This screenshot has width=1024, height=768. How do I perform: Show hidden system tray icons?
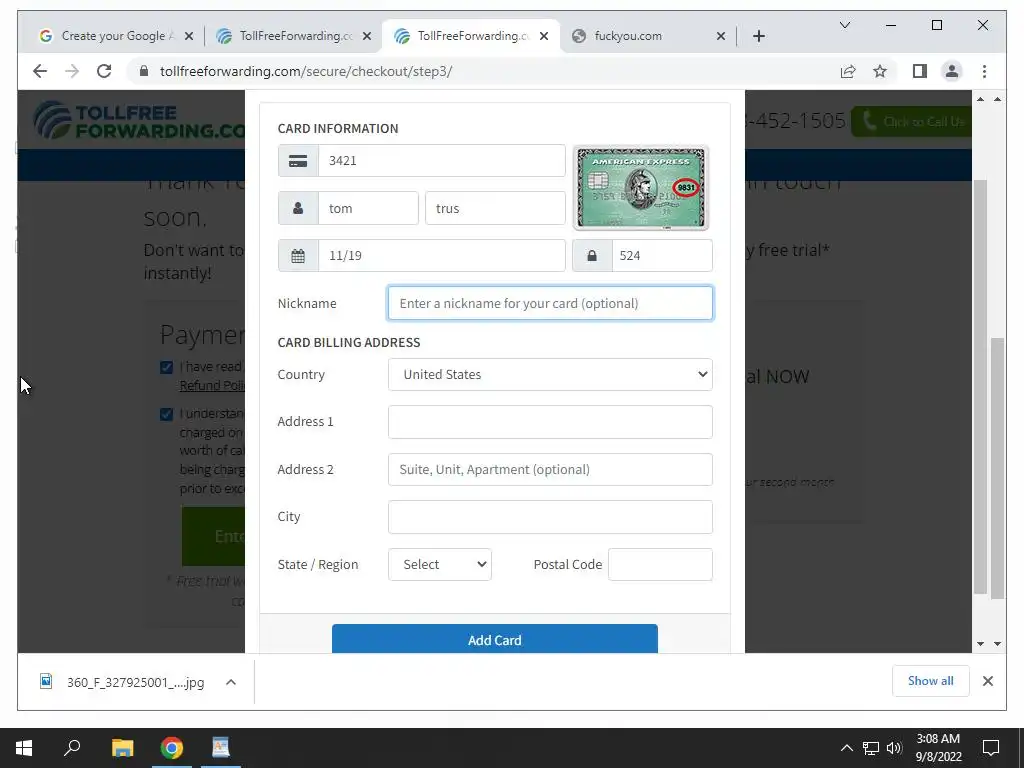click(x=846, y=748)
